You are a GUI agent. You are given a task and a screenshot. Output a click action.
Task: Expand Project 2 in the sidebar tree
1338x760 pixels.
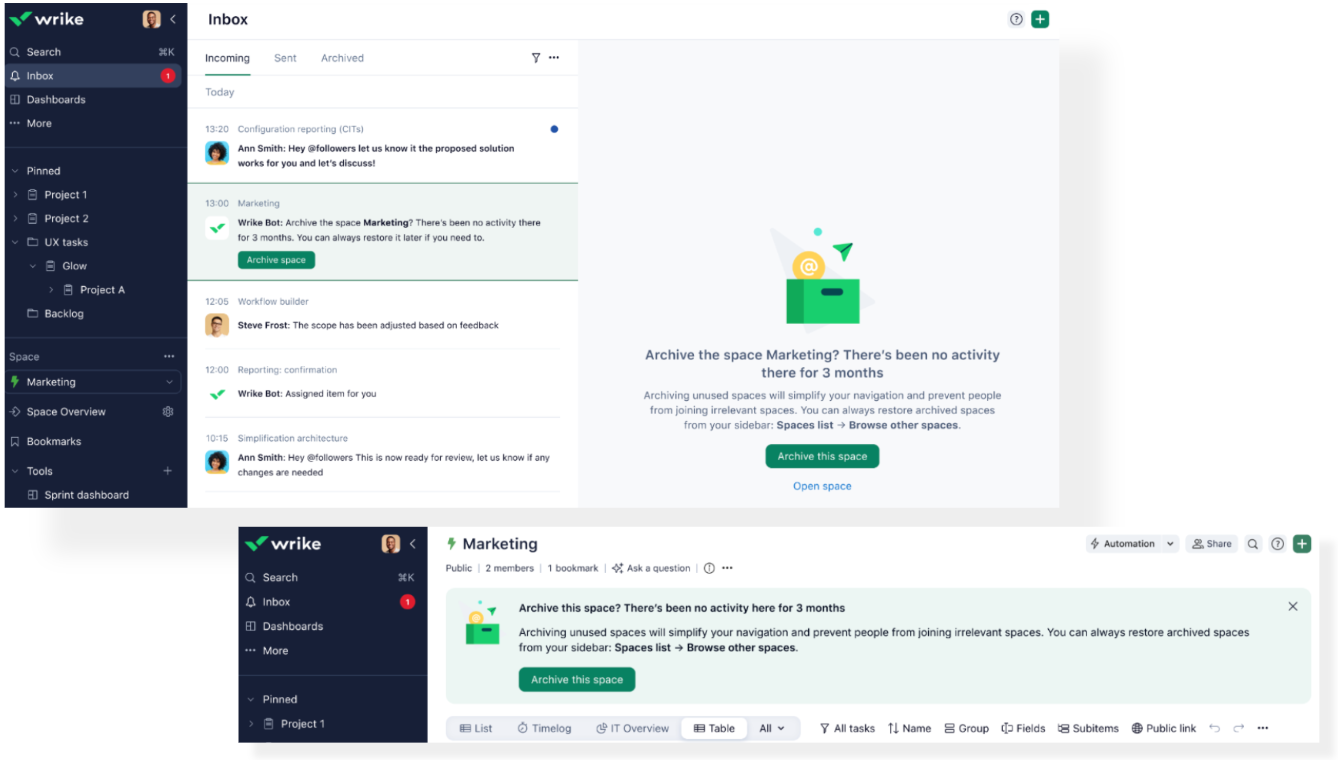15,219
